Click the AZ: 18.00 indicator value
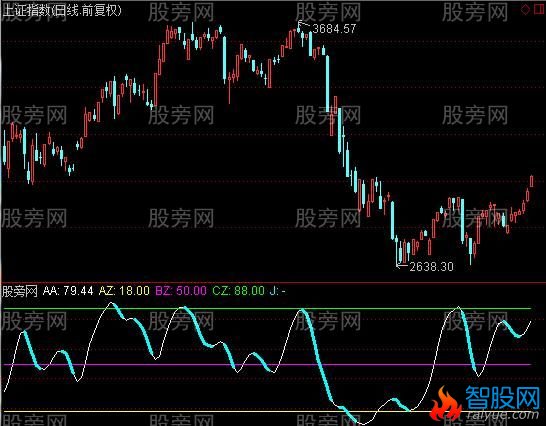This screenshot has width=546, height=426. pos(124,291)
